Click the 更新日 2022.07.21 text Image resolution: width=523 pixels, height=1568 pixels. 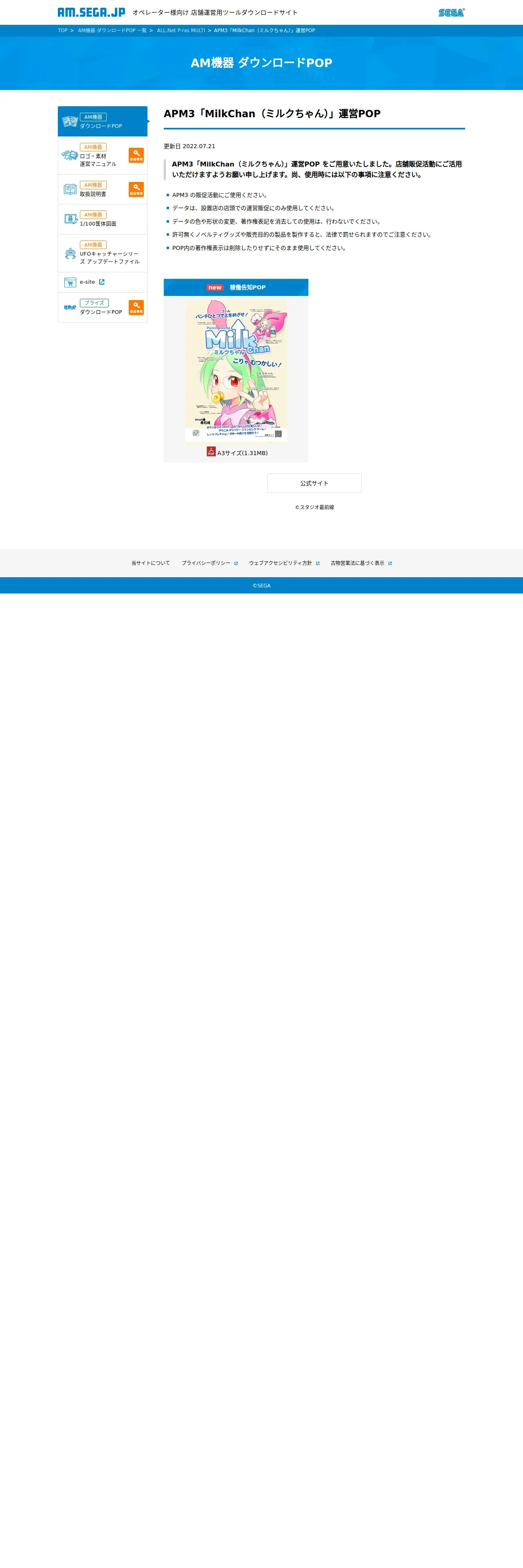pyautogui.click(x=189, y=146)
